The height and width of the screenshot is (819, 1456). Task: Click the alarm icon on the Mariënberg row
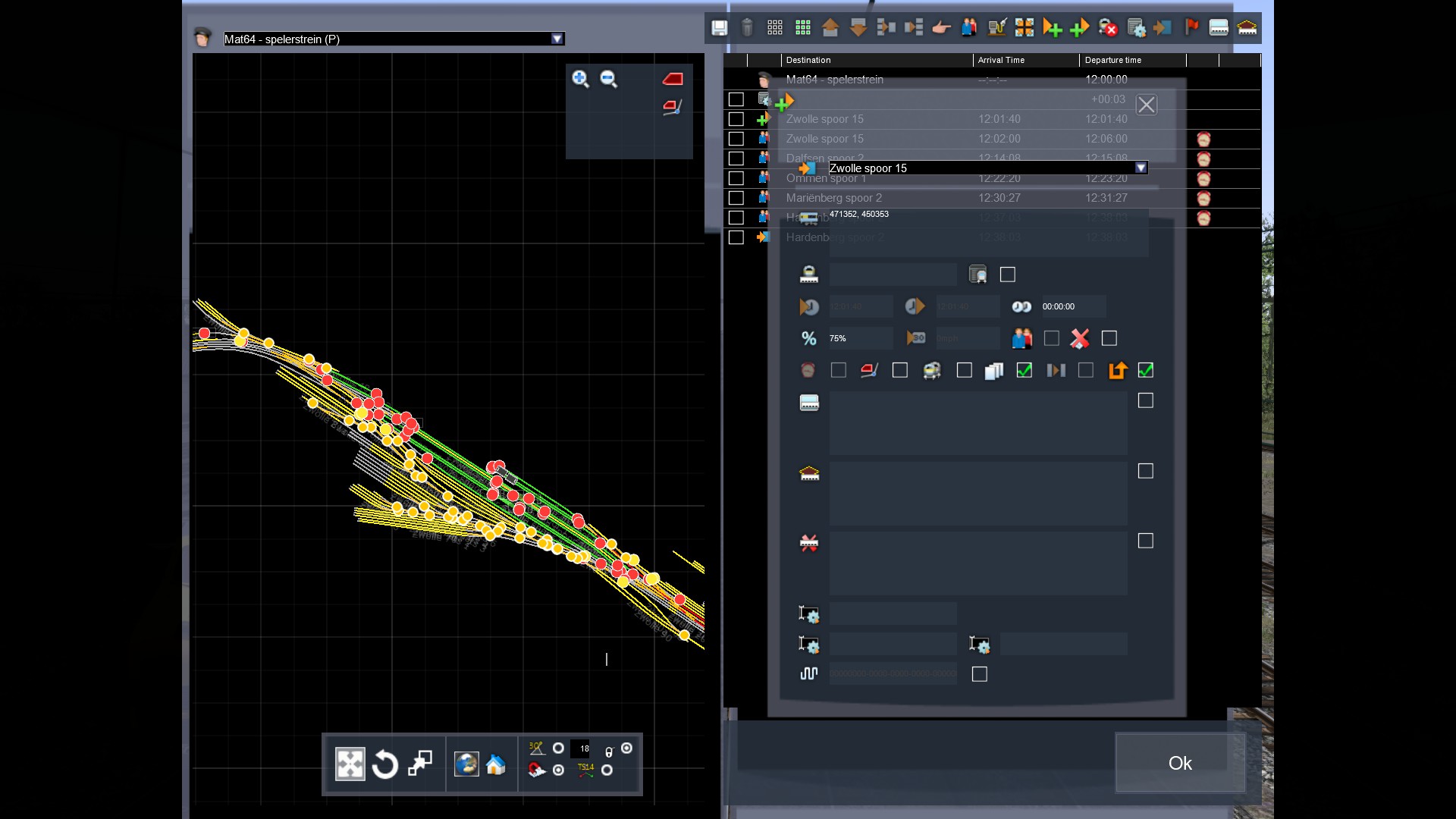point(1203,198)
